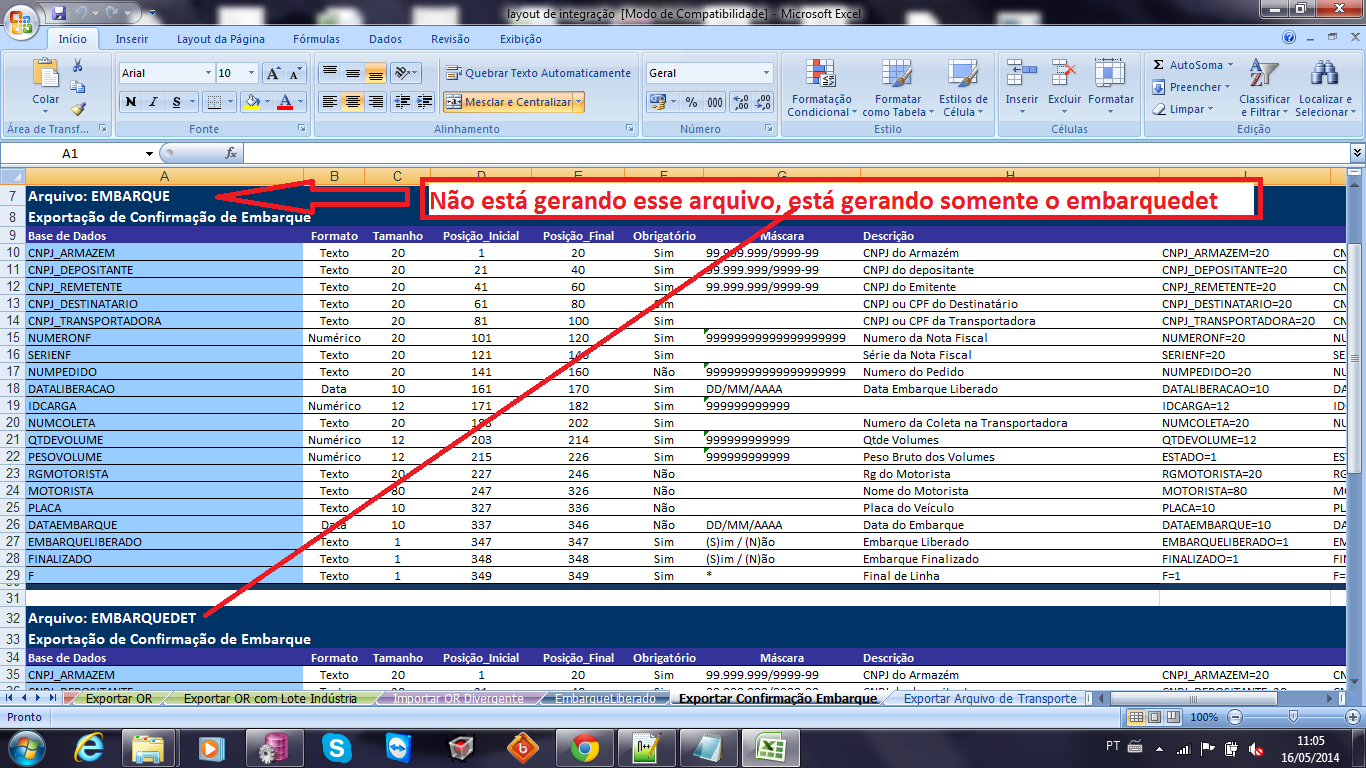The height and width of the screenshot is (768, 1366).
Task: Click the zoom slider in status bar
Action: (1293, 717)
